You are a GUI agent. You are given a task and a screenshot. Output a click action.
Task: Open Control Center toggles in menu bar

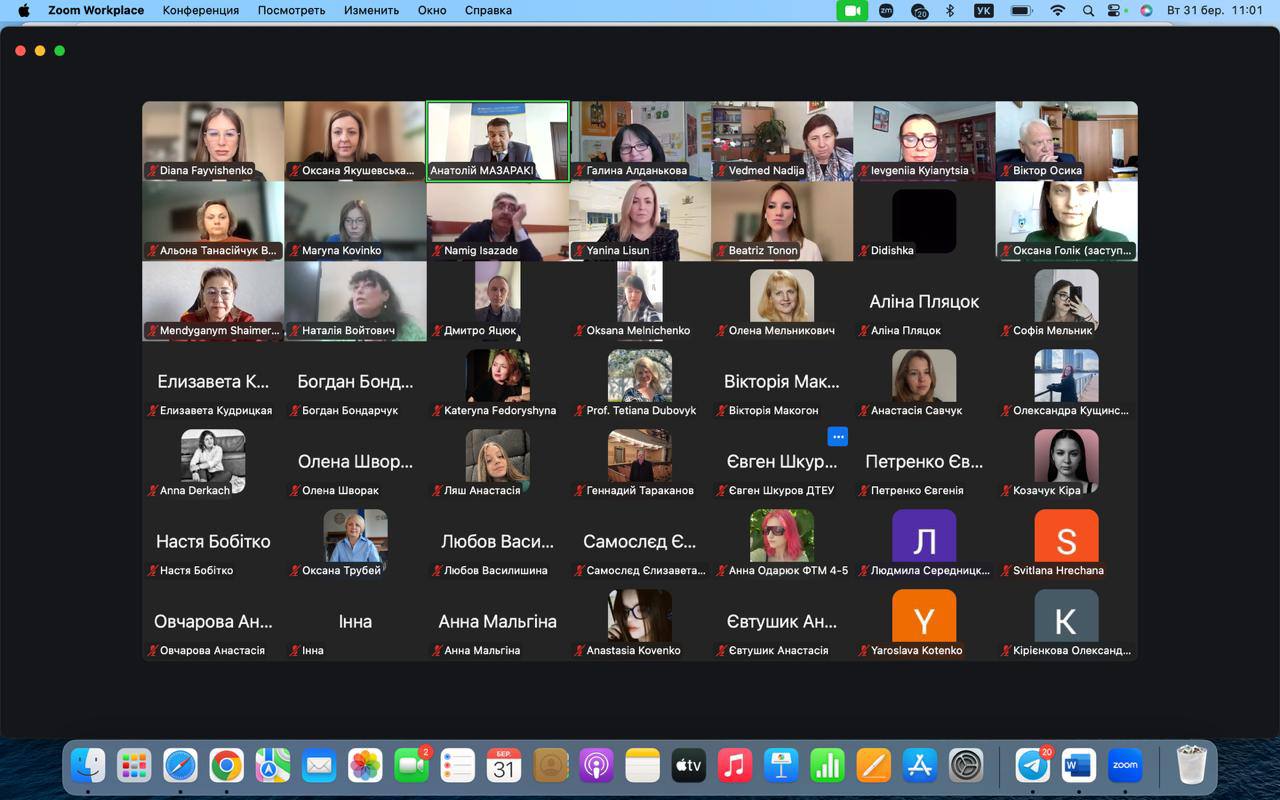coord(1116,11)
